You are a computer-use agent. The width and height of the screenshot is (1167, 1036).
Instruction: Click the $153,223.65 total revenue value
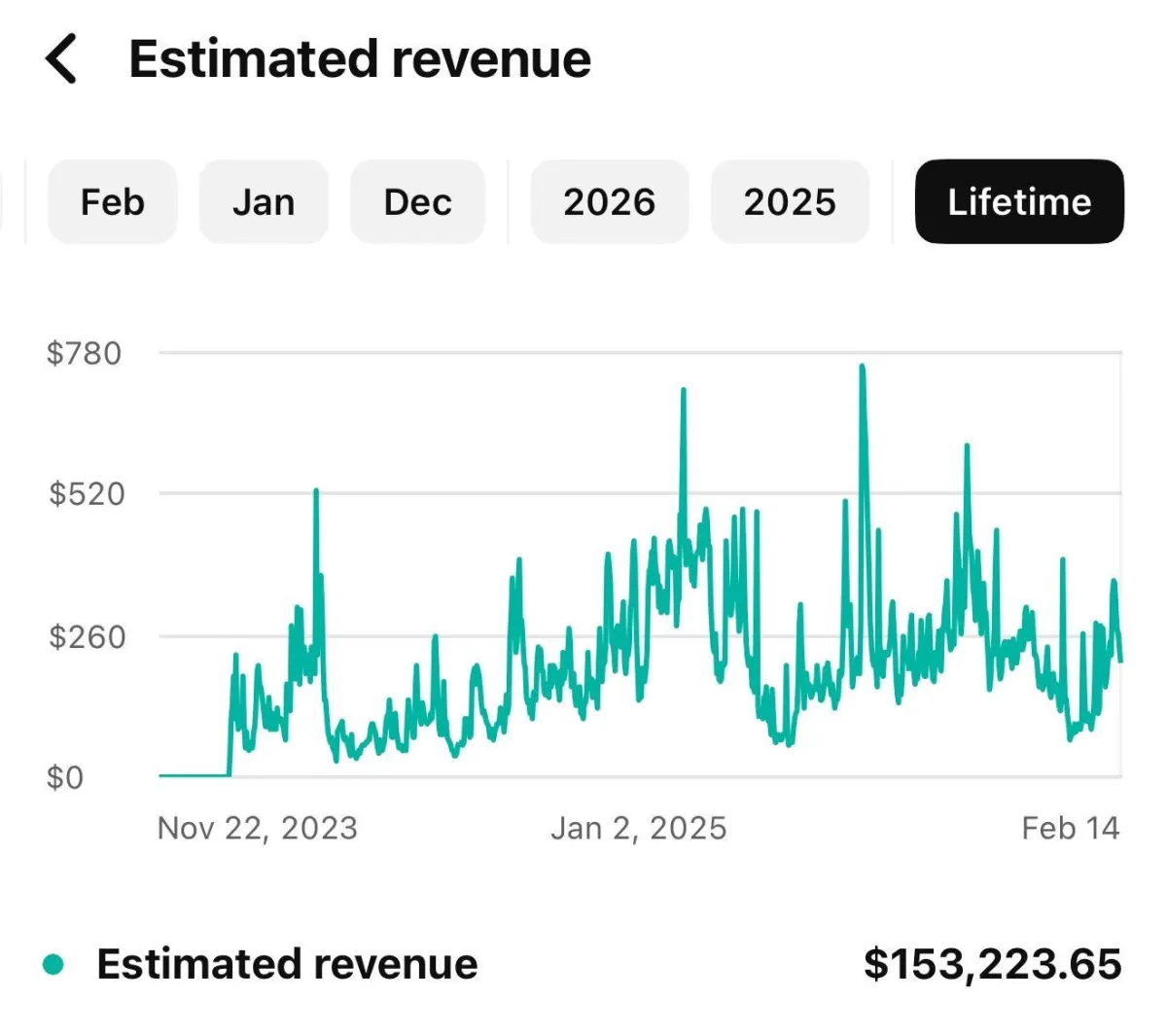click(x=993, y=964)
